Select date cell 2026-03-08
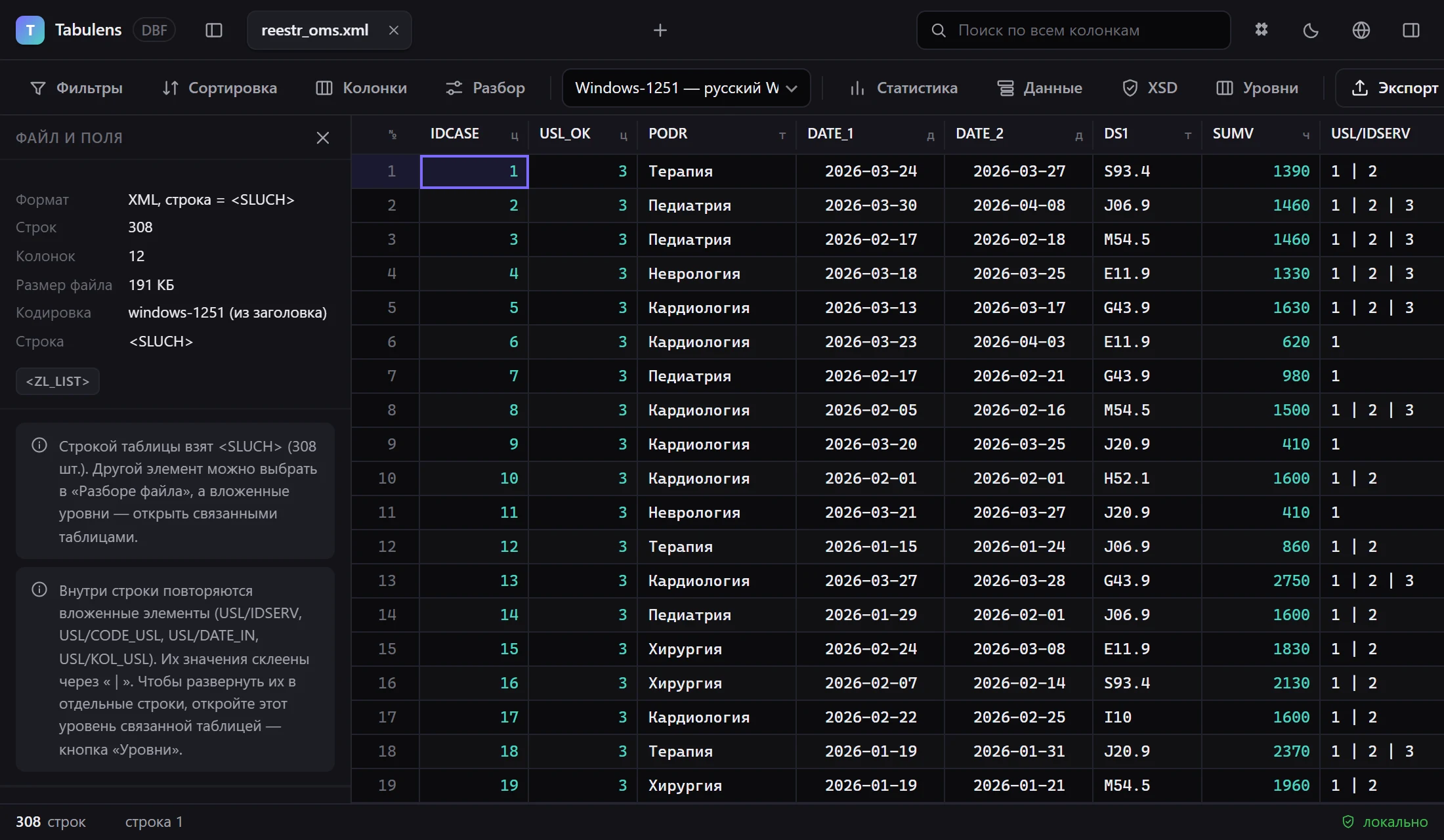The image size is (1444, 840). click(1019, 649)
